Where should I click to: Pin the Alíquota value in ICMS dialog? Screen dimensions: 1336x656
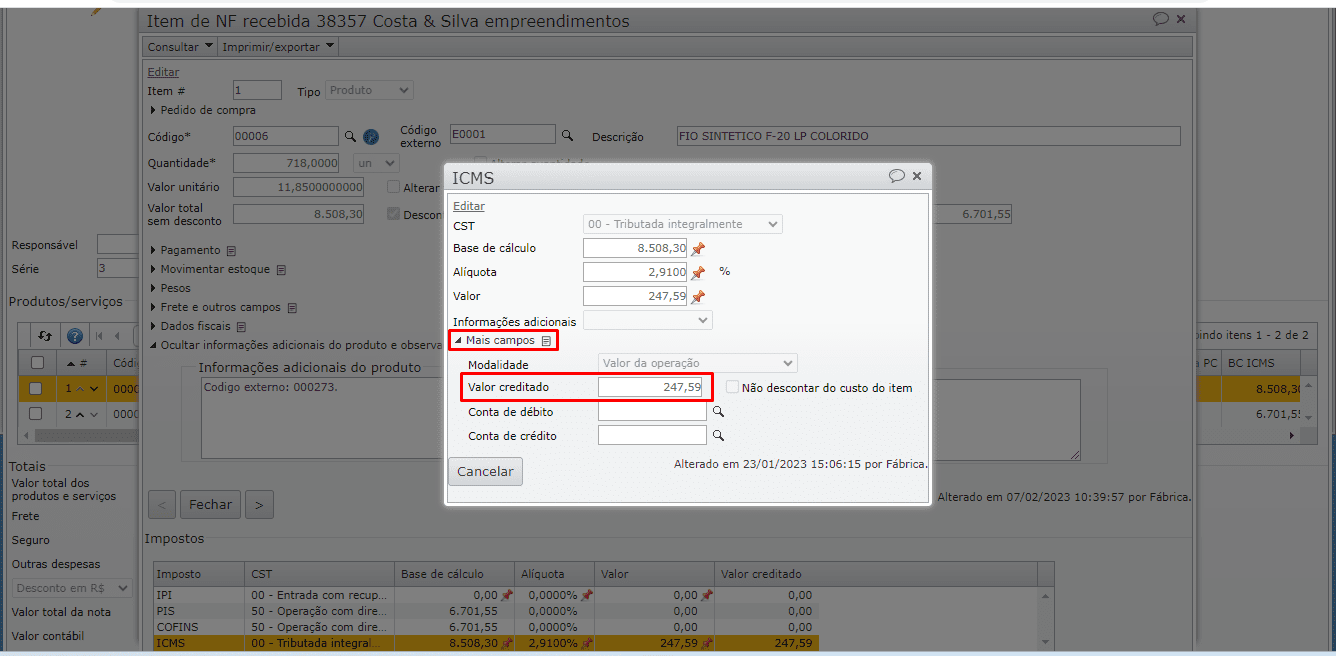698,273
